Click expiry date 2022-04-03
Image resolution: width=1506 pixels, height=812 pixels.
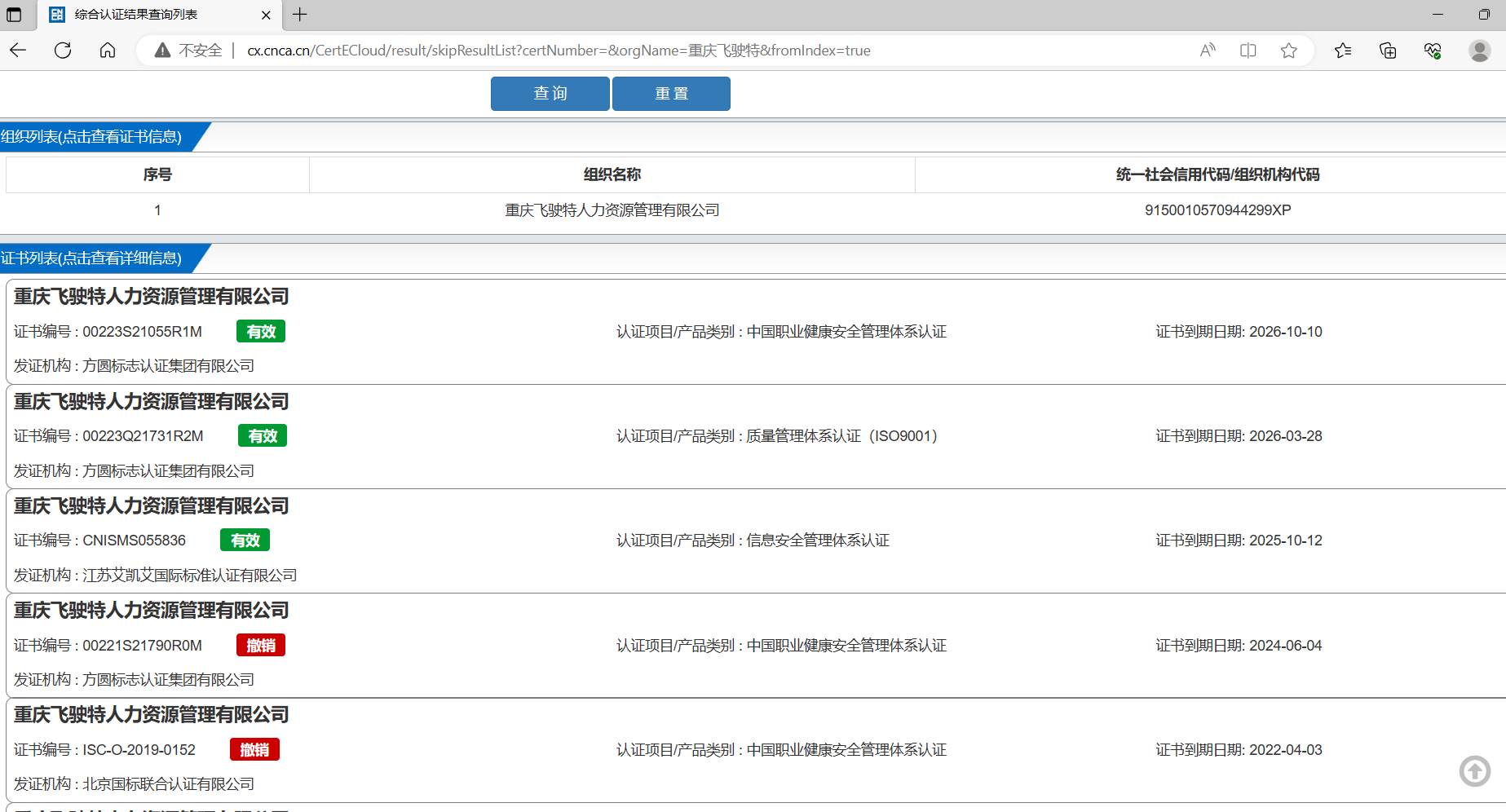click(1286, 750)
